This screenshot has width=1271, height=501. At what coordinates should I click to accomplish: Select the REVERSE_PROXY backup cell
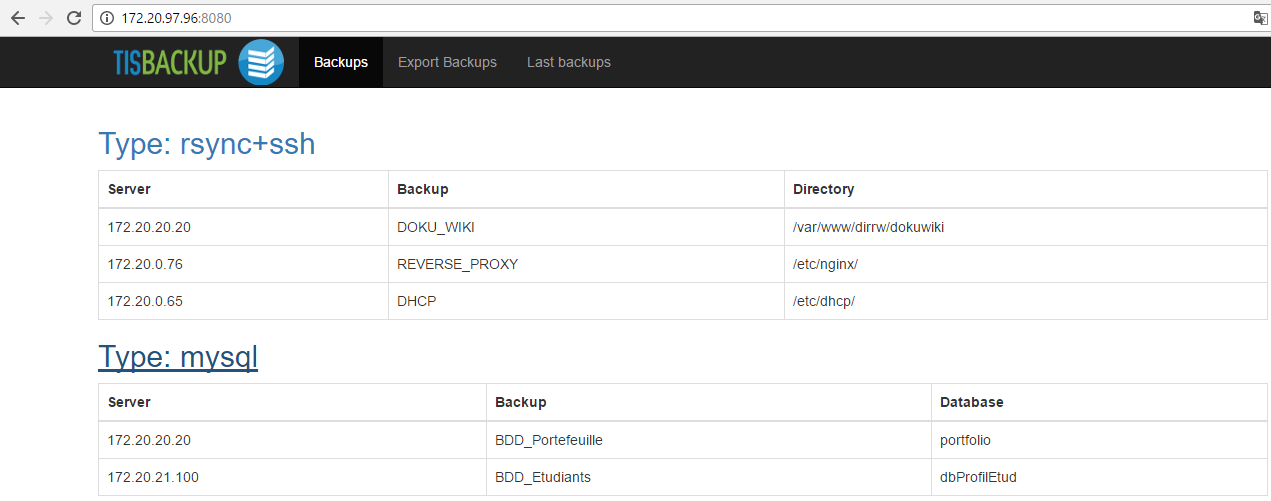coord(457,265)
